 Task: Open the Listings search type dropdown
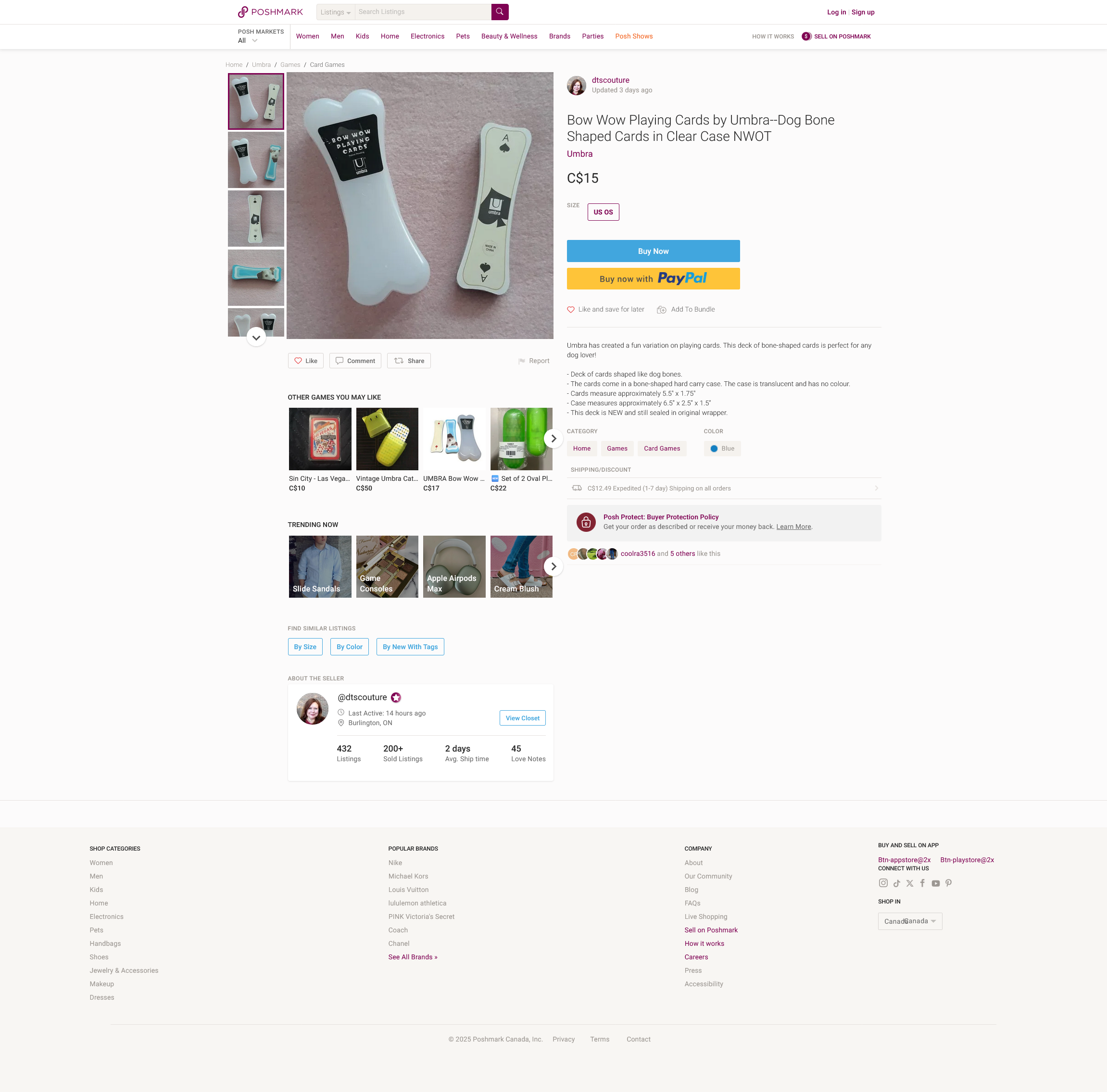(x=335, y=12)
